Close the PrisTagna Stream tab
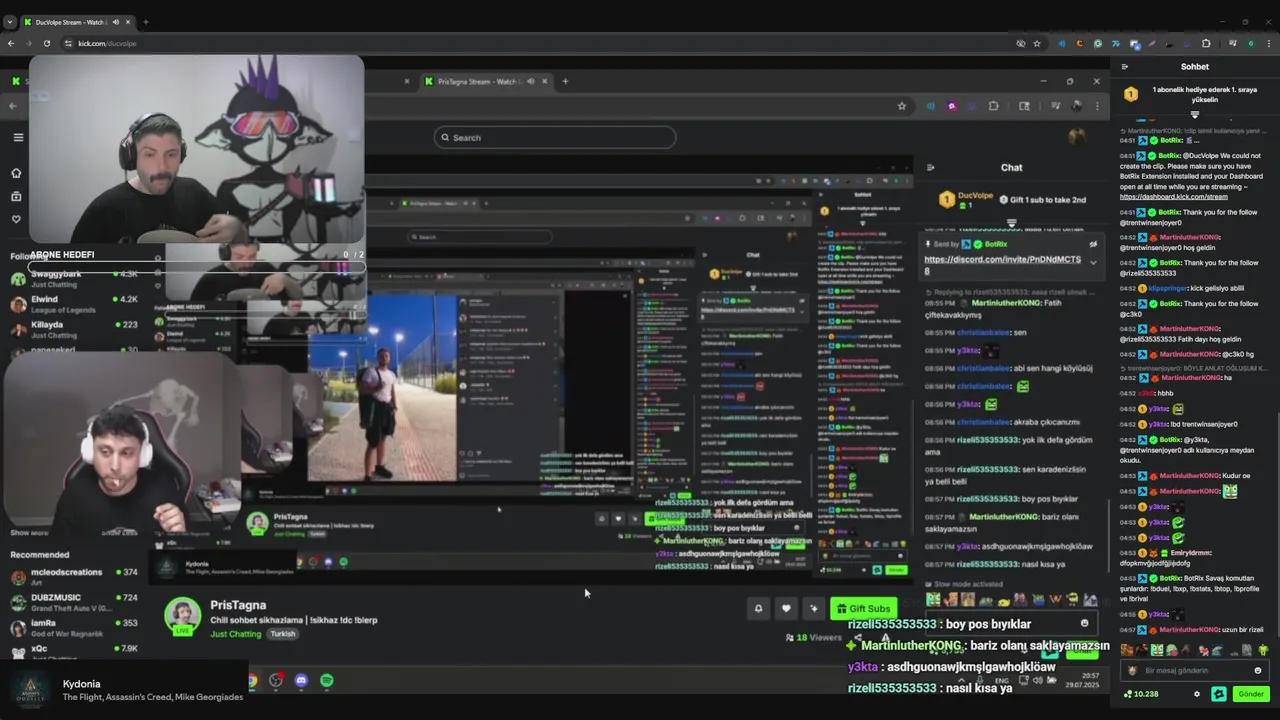The height and width of the screenshot is (720, 1280). click(544, 81)
